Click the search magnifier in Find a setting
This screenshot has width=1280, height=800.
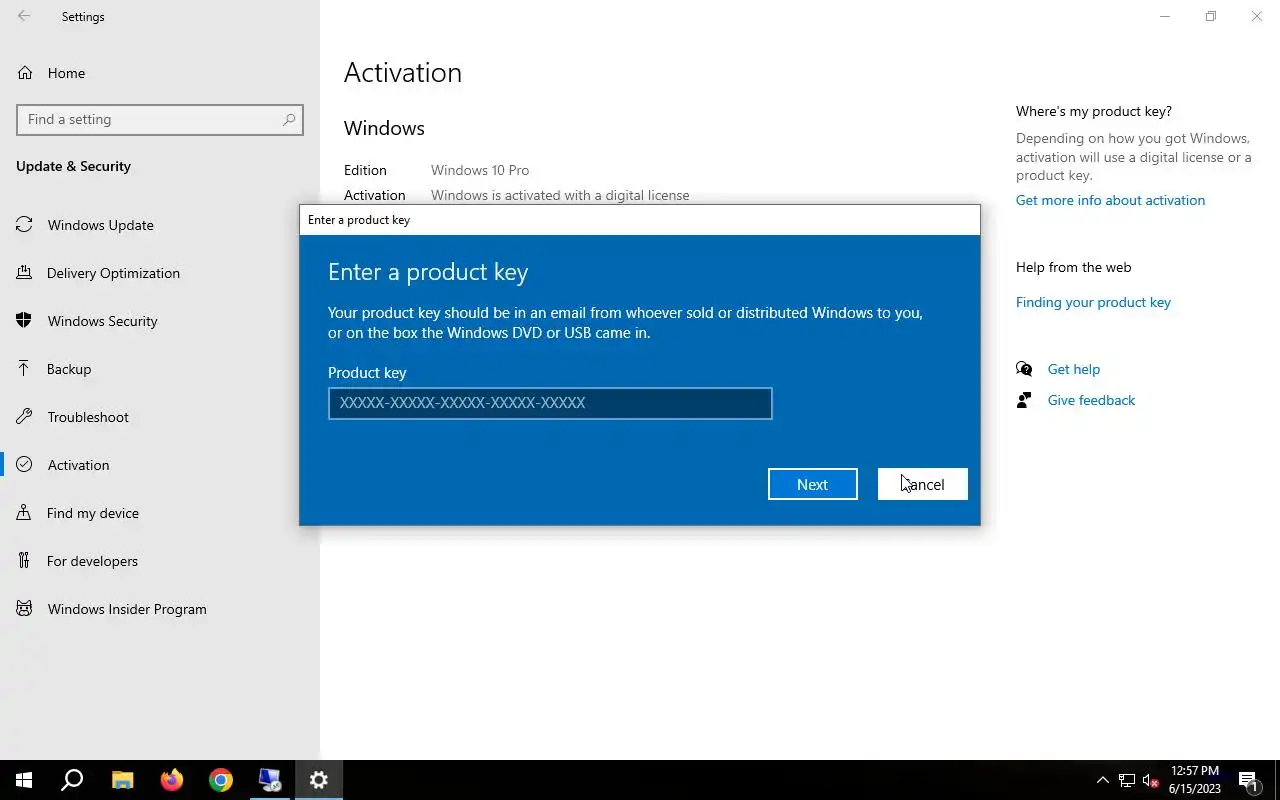tap(289, 119)
